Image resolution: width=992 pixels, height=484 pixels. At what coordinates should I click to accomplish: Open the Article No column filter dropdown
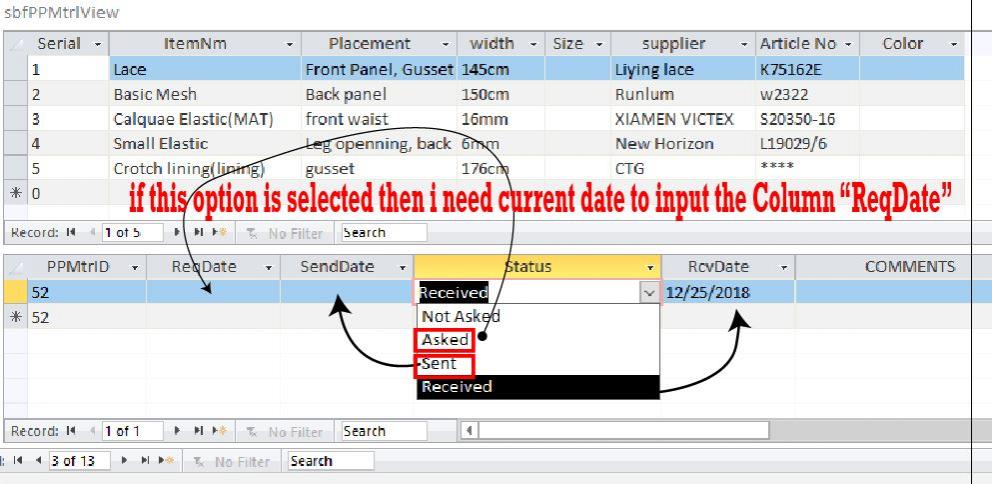tap(848, 44)
